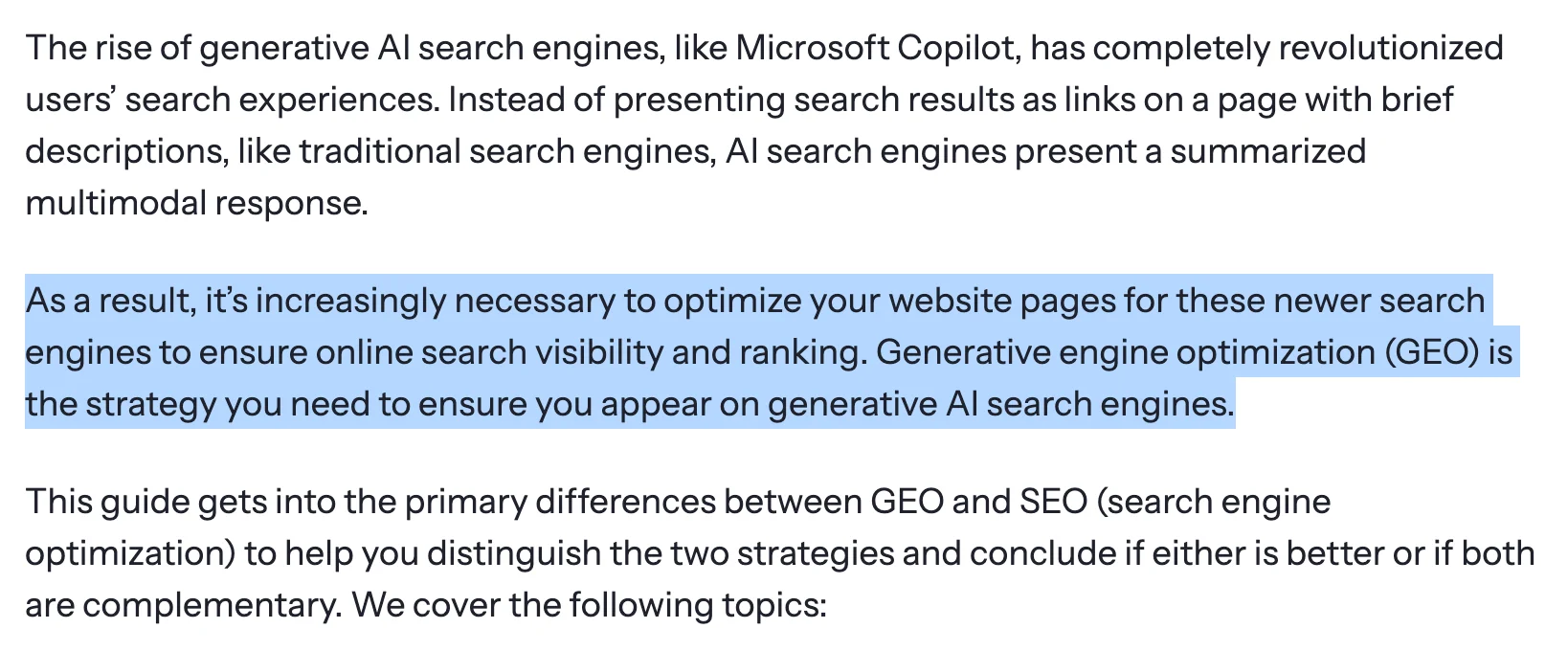The width and height of the screenshot is (1568, 651).
Task: Click the phrase "multimodal response"
Action: (x=195, y=203)
